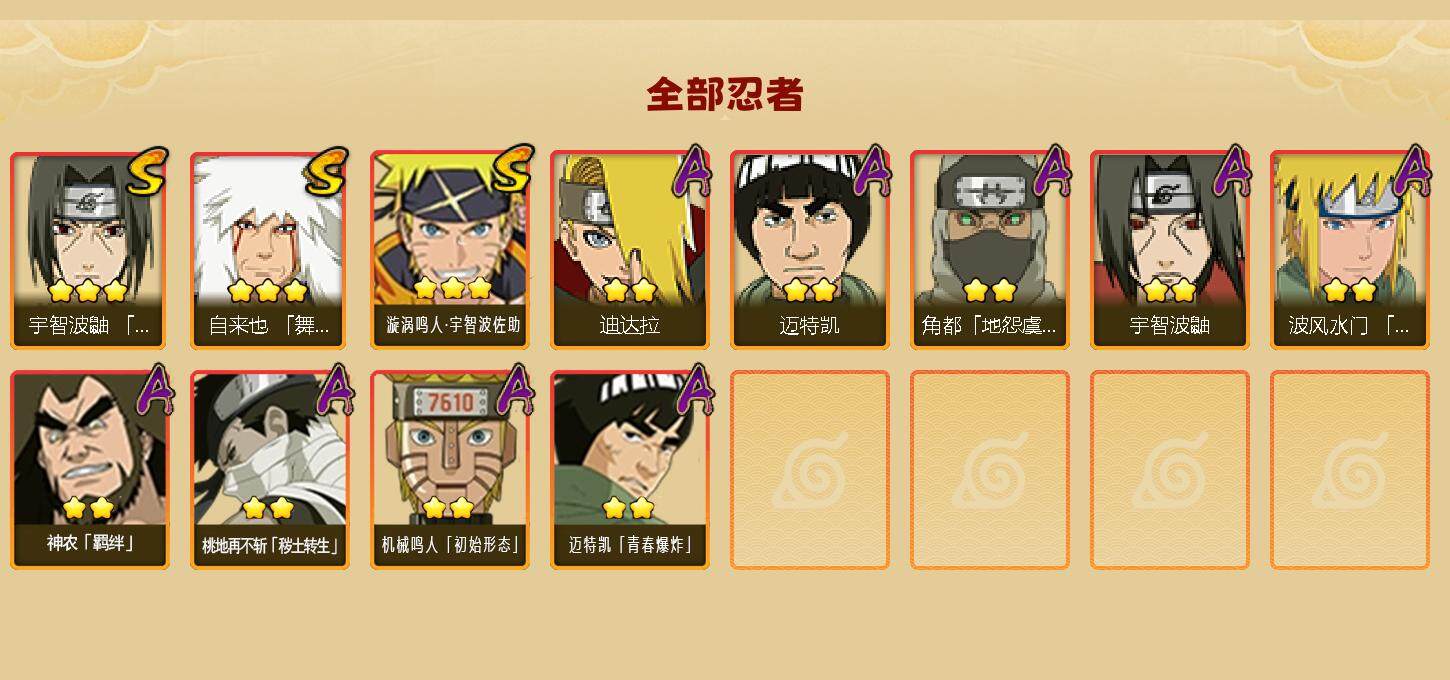Open the 桃地再不斩「秽土转生」card
Screen dimensions: 1450x680
(x=269, y=470)
